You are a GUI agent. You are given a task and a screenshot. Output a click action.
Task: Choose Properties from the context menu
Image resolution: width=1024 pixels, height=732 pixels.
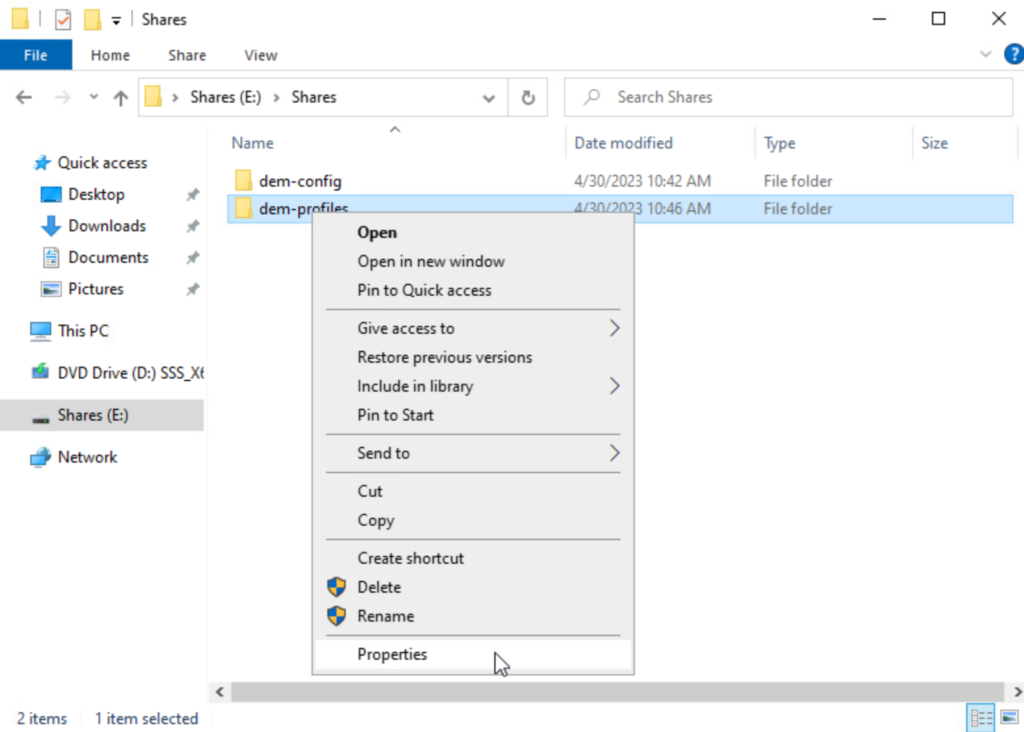392,654
